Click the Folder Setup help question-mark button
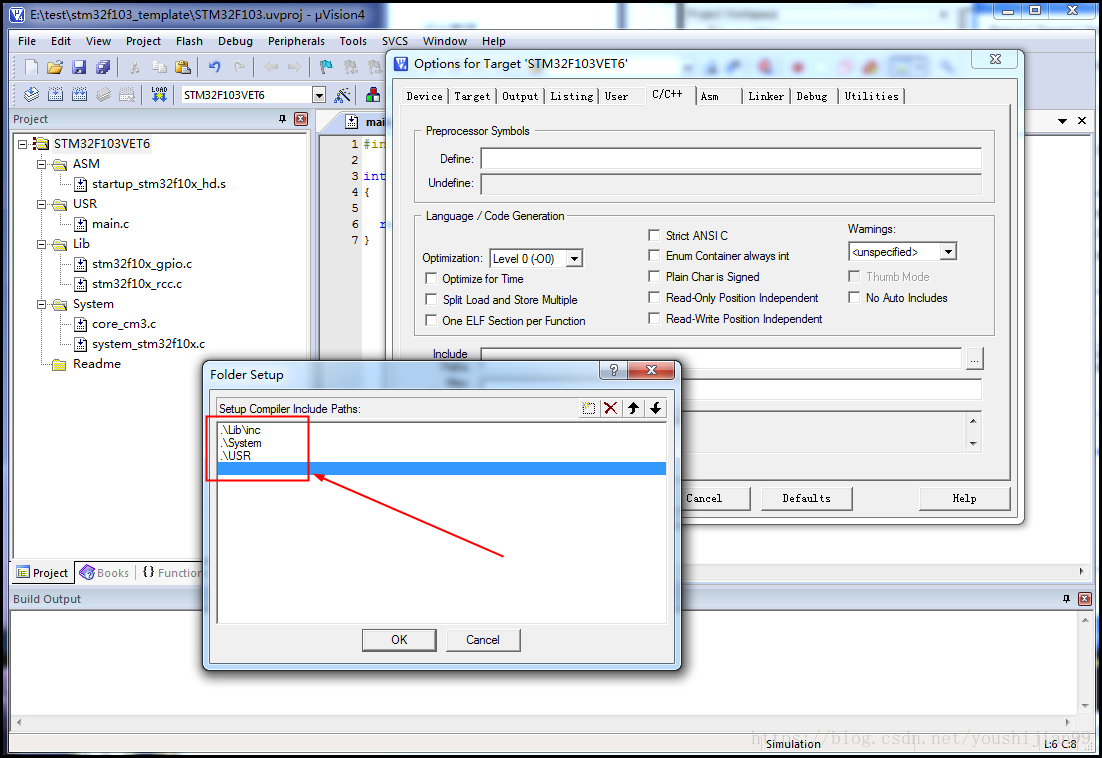This screenshot has width=1102, height=758. click(x=614, y=370)
